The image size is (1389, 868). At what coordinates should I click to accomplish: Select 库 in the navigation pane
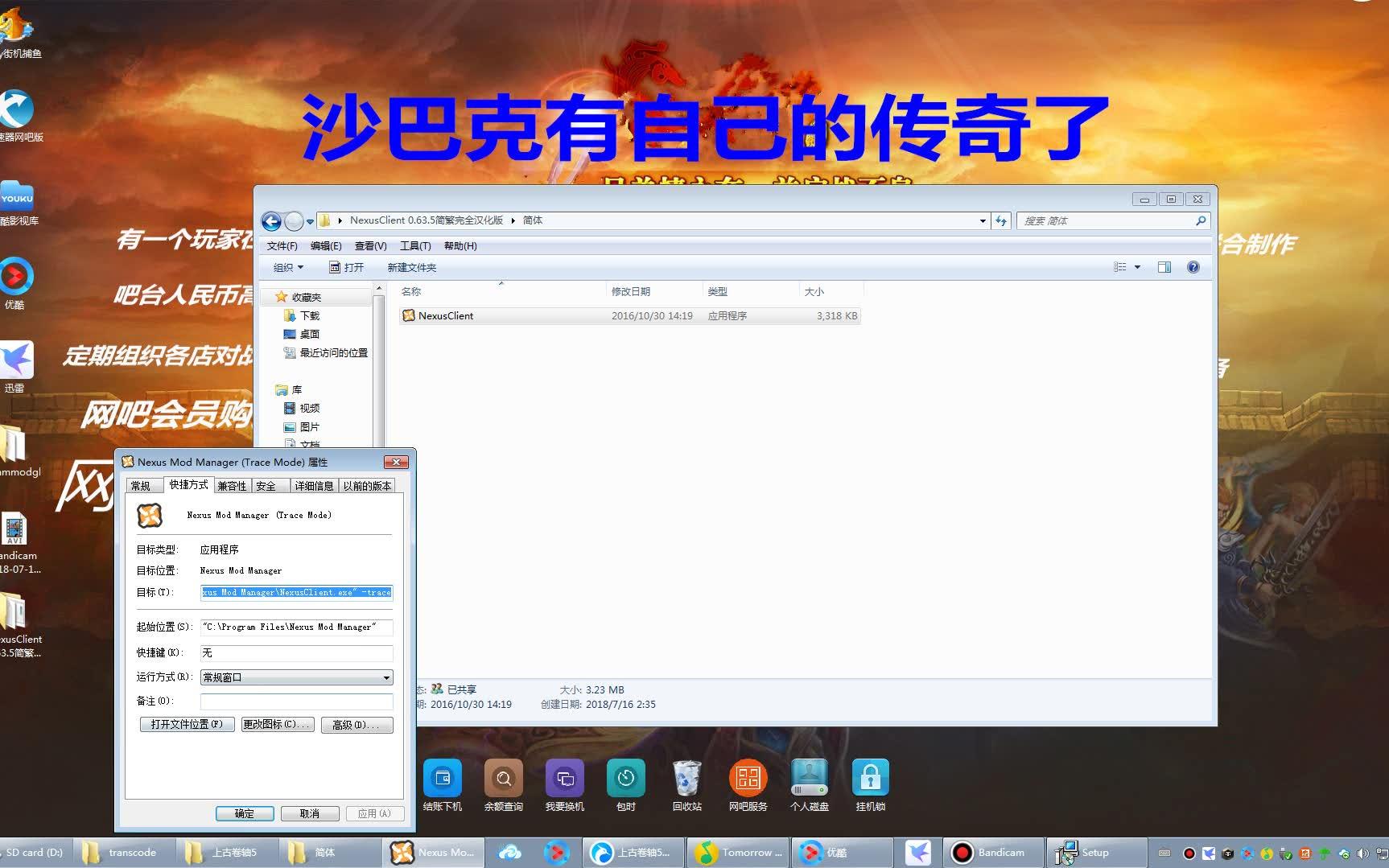point(289,389)
